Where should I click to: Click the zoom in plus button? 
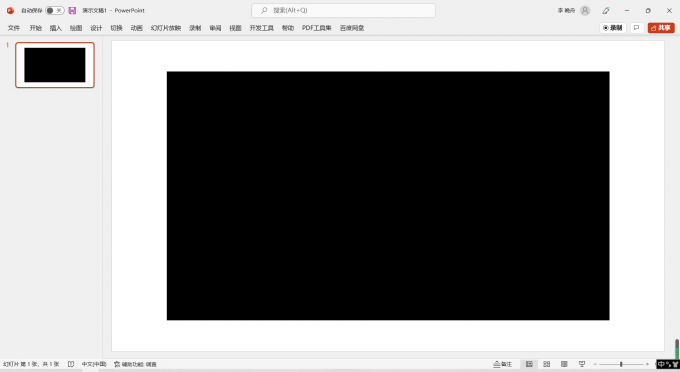click(x=647, y=364)
